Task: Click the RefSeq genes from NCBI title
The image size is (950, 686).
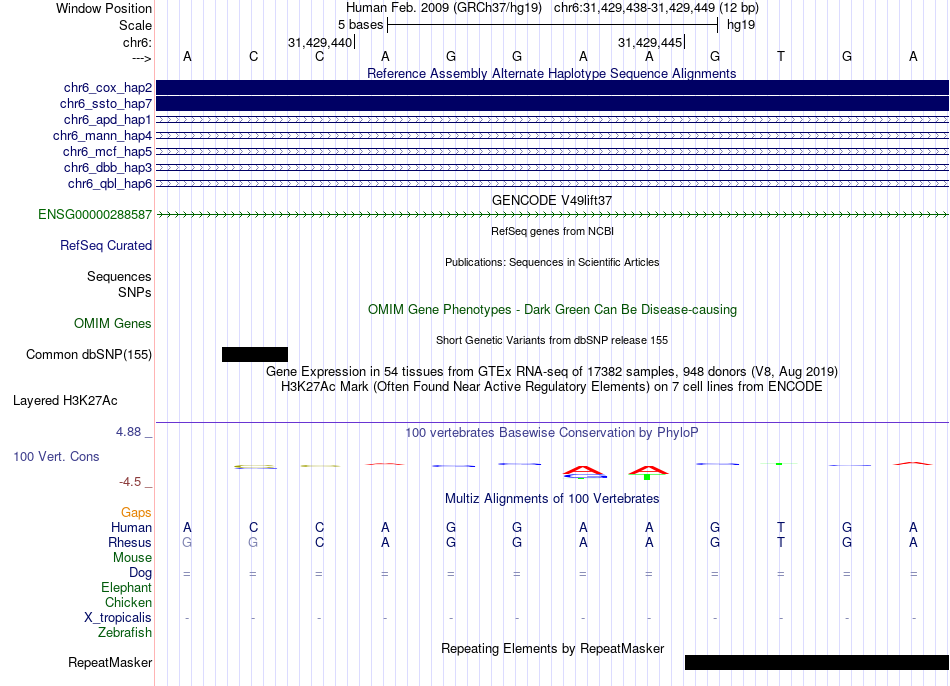Action: [553, 231]
